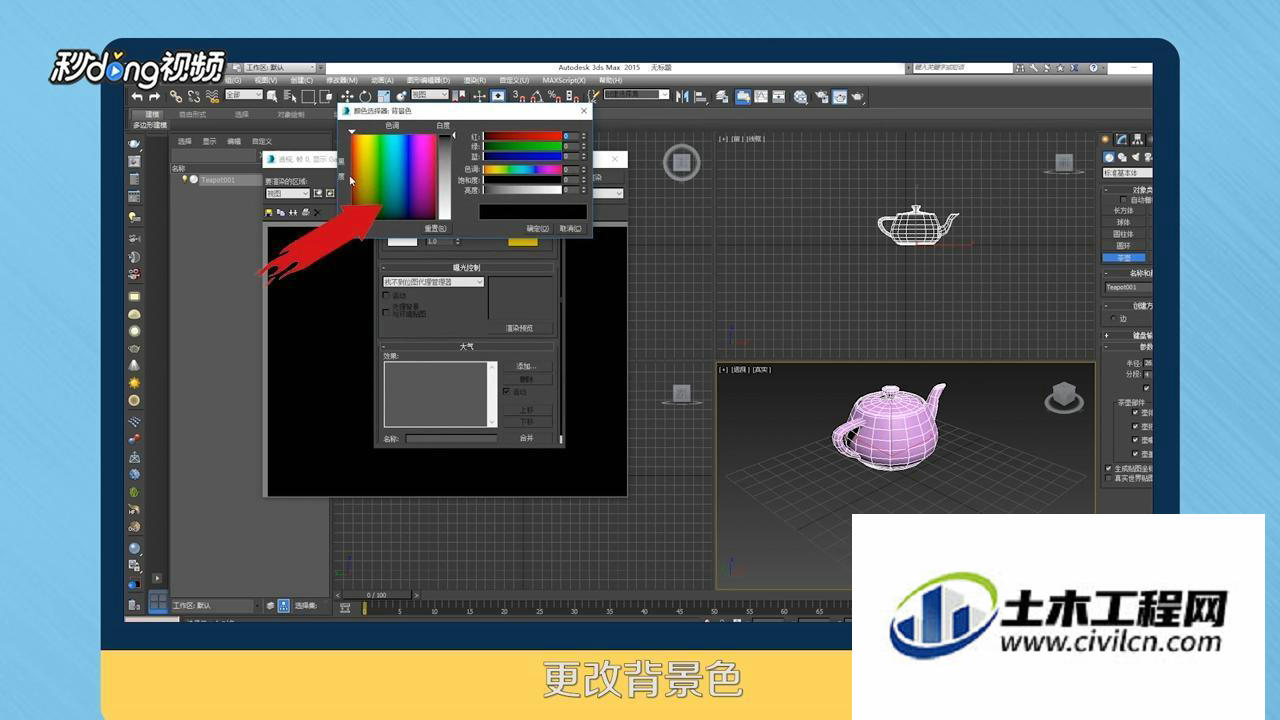
Task: Click the teapot Render Production icon
Action: click(857, 97)
